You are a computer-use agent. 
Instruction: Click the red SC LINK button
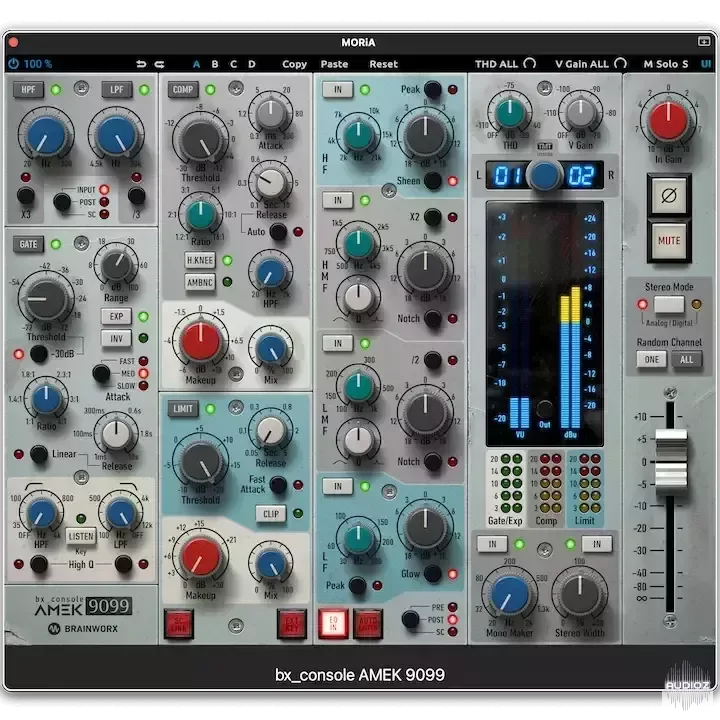179,624
